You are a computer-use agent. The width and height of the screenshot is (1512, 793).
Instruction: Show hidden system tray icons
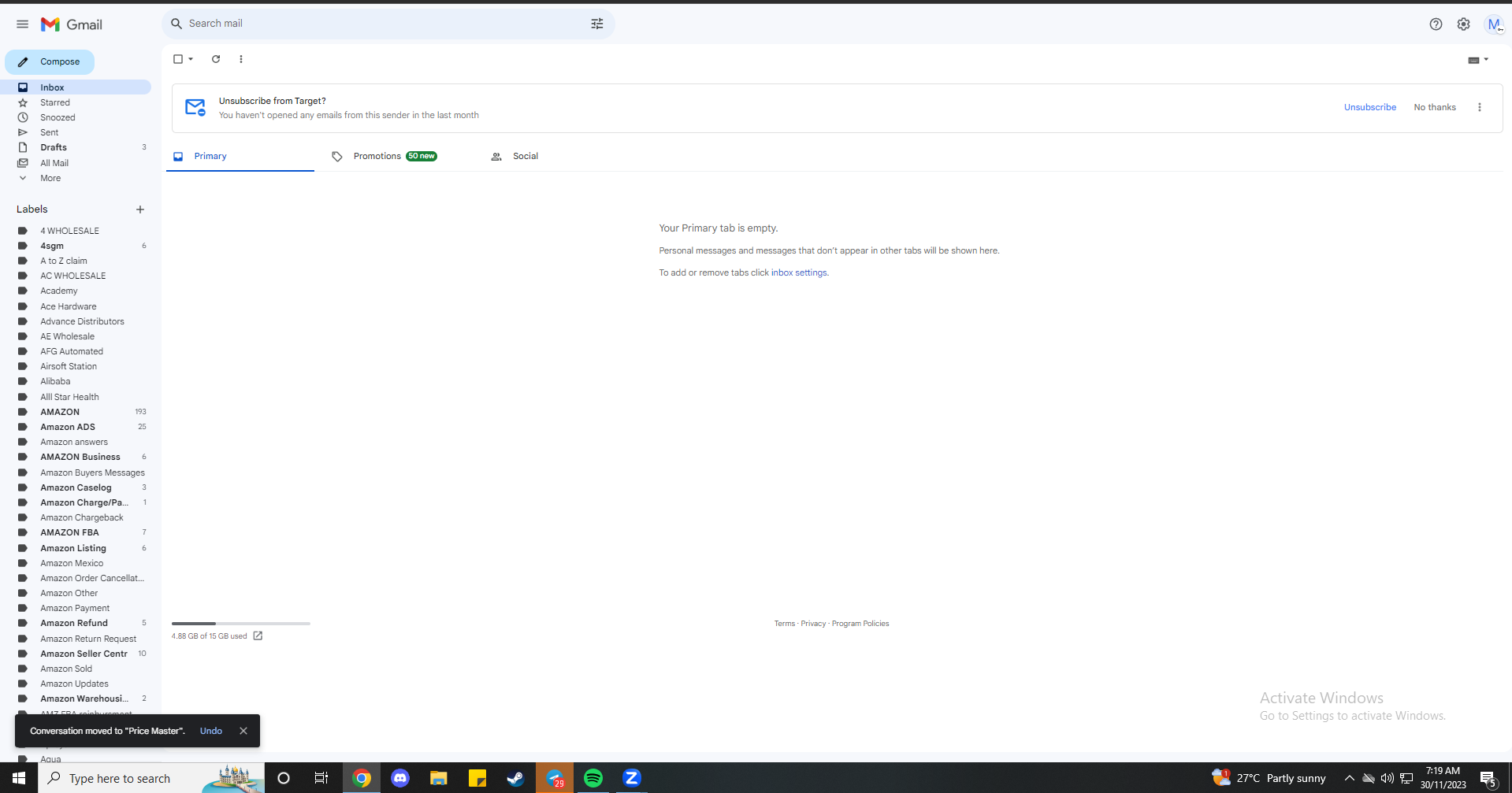pos(1349,778)
